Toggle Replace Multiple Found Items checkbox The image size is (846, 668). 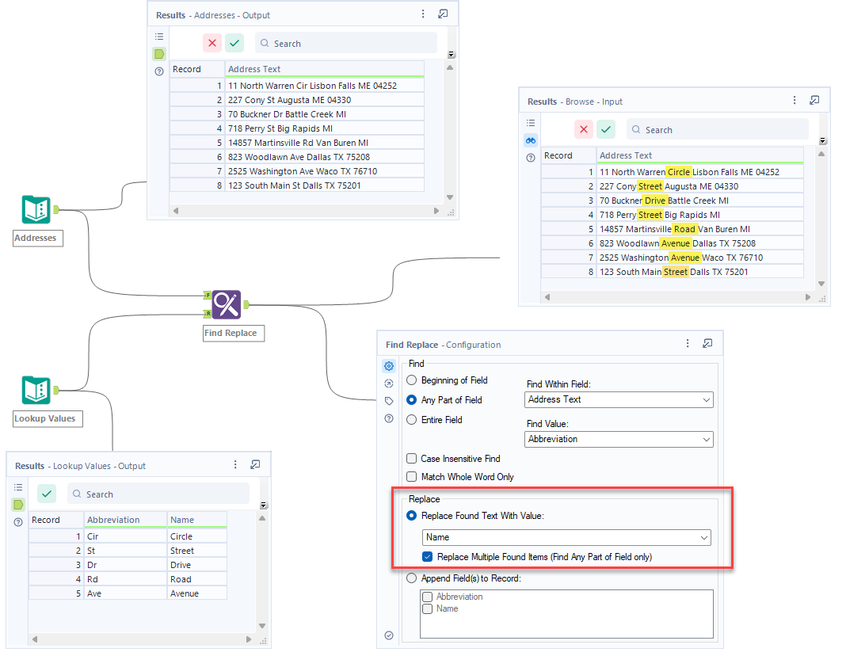click(x=427, y=556)
